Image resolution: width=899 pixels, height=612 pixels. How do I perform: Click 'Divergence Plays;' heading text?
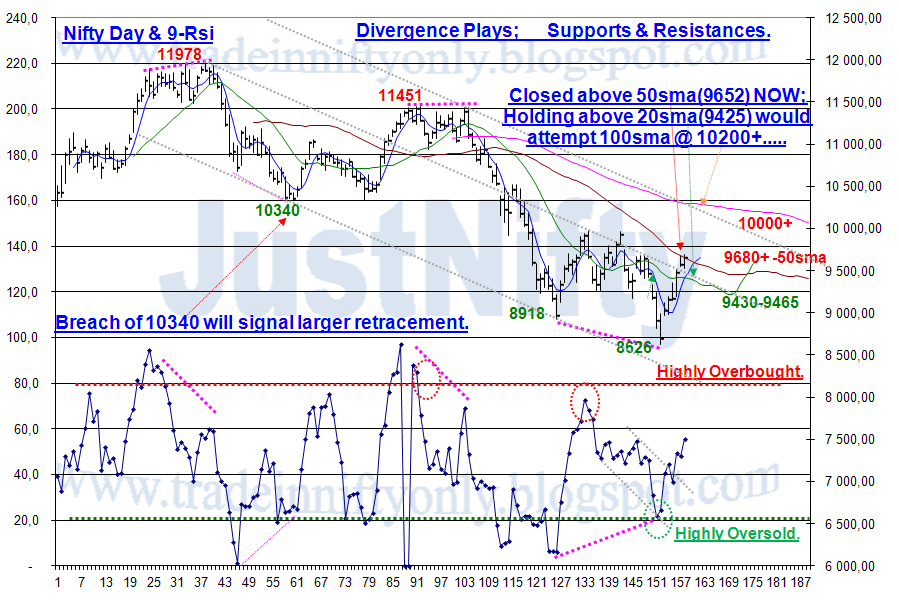(x=437, y=30)
